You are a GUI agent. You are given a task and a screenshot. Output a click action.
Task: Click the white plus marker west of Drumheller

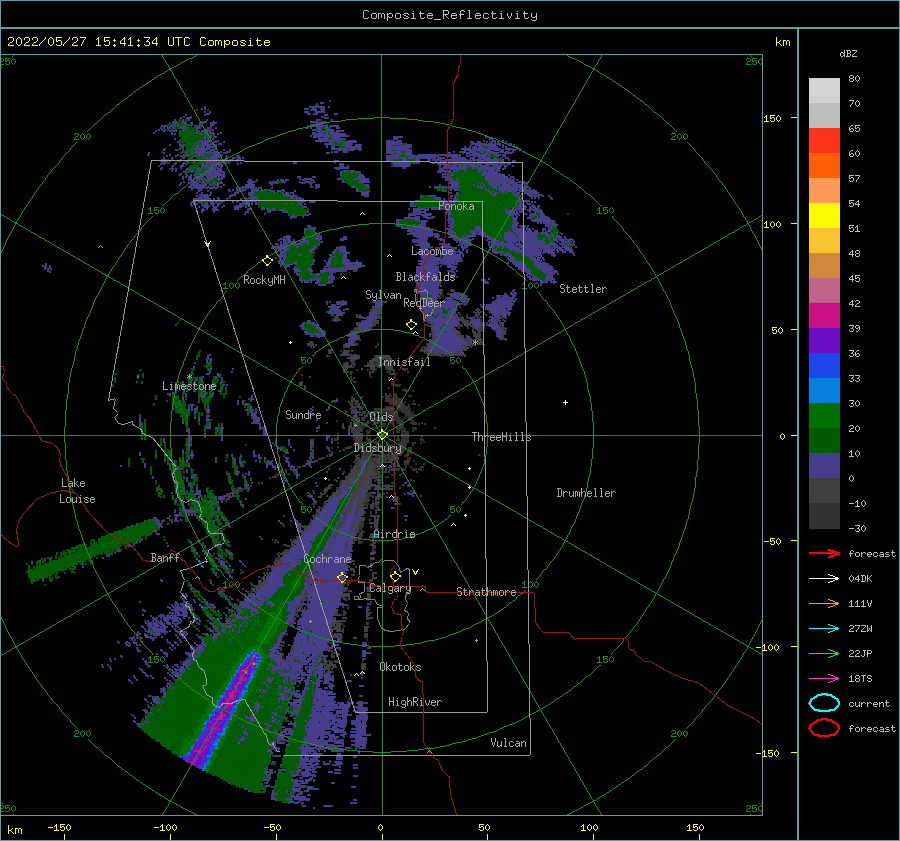[x=565, y=402]
